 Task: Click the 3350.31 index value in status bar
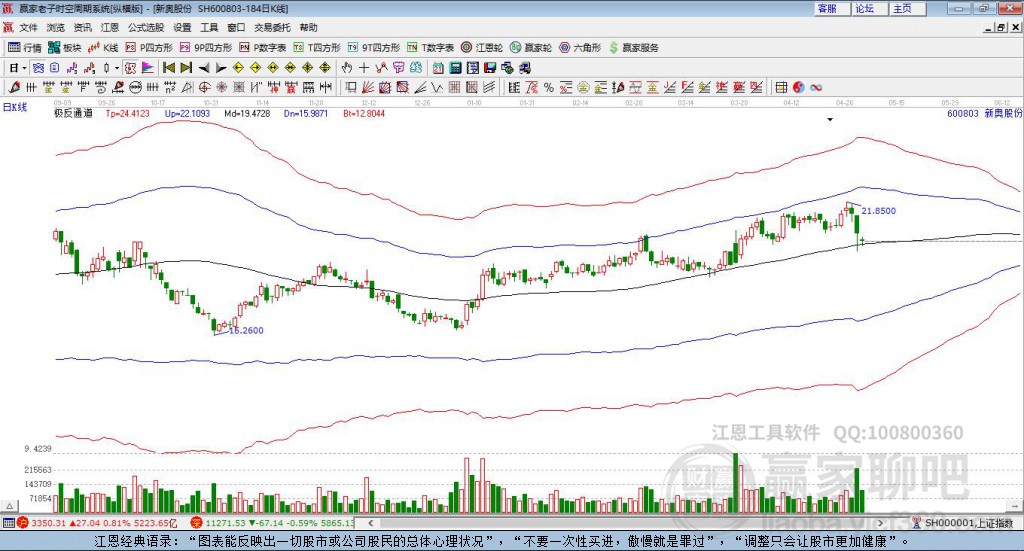tap(48, 523)
